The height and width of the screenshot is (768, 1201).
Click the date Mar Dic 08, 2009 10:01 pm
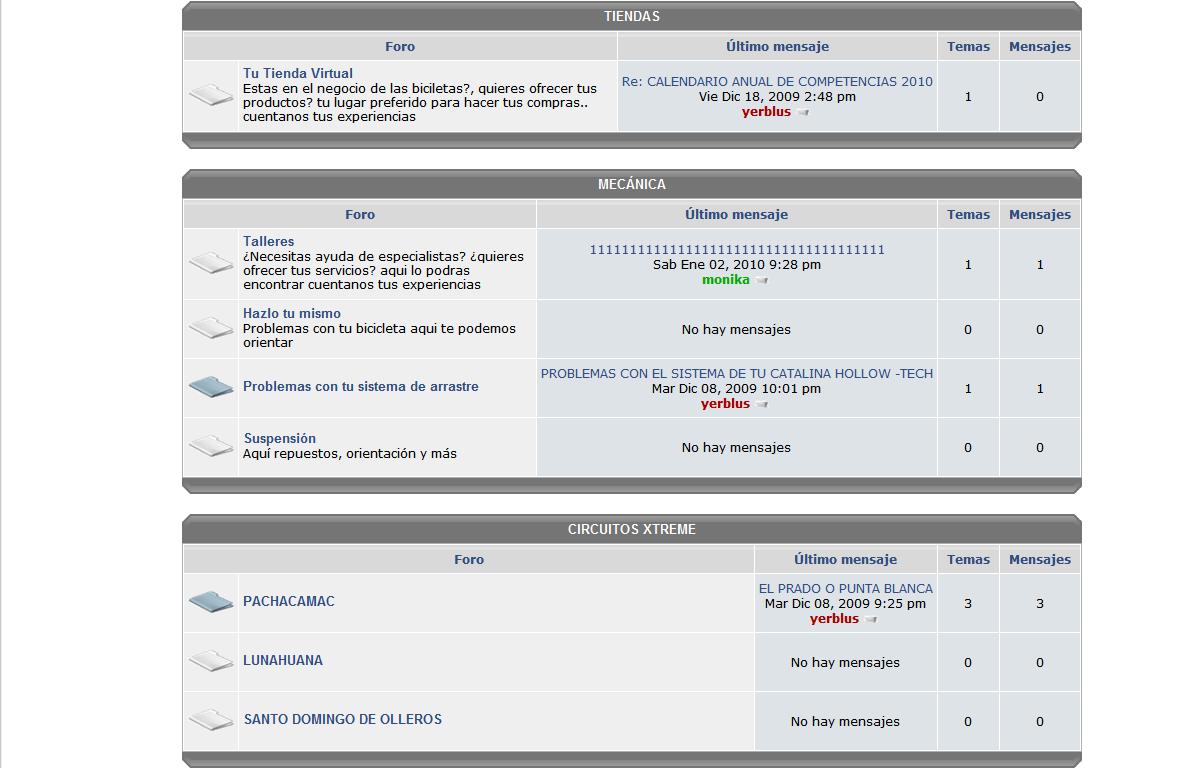coord(736,389)
